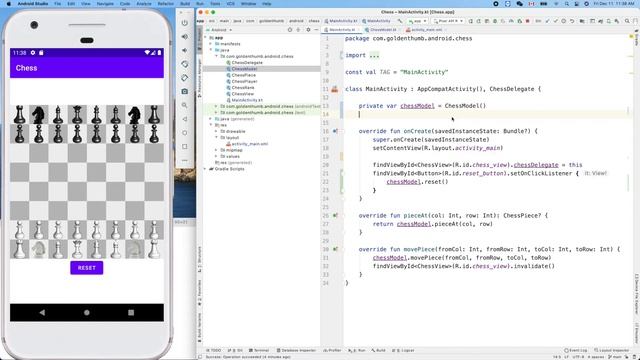Screen dimensions: 640x360
Task: Open Layout Inspector button
Action: 611,350
